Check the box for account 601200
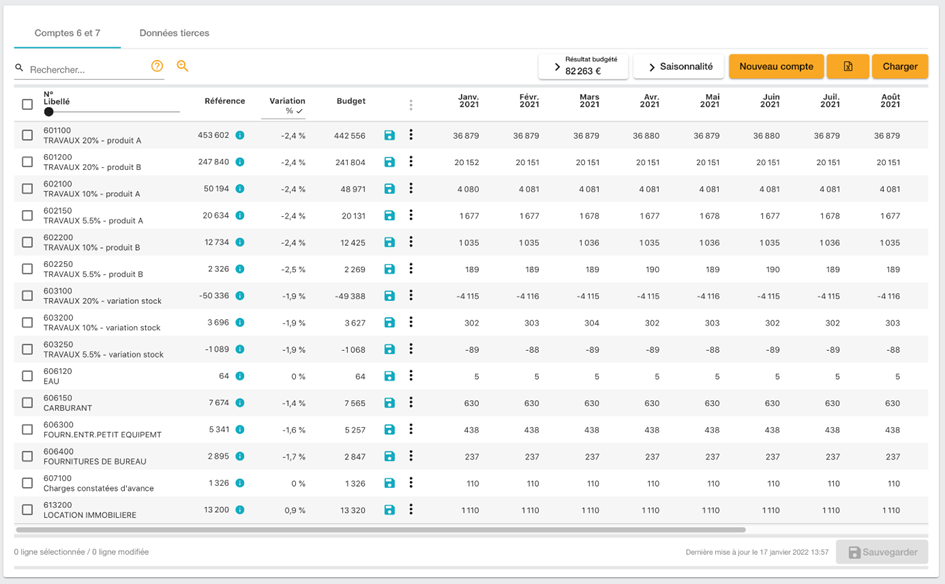The height and width of the screenshot is (584, 945). (27, 162)
